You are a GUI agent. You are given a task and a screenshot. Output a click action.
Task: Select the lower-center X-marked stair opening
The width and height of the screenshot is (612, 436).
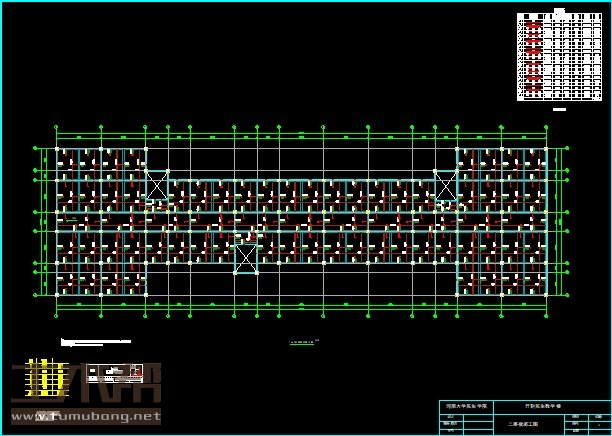246,258
